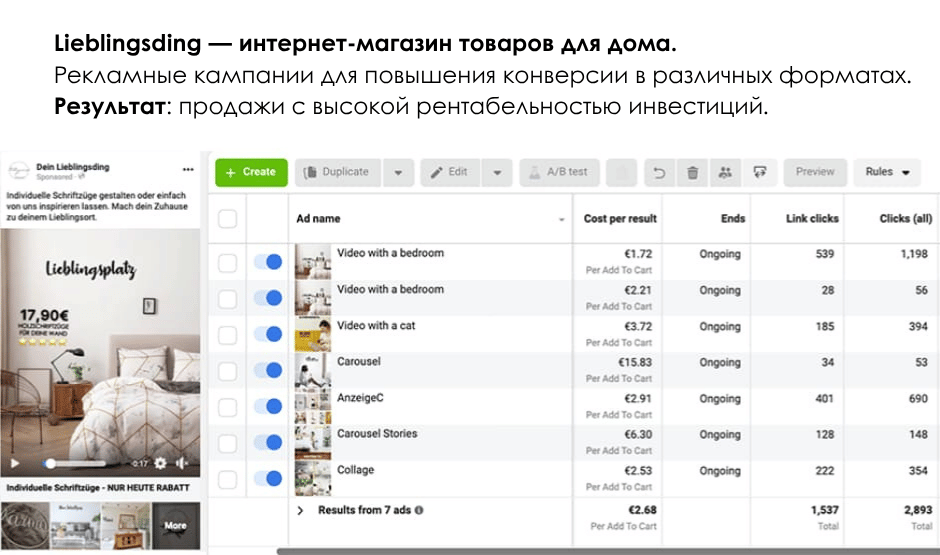Image resolution: width=940 pixels, height=555 pixels.
Task: Open the three-dot menu on sponsored post
Action: 188,170
